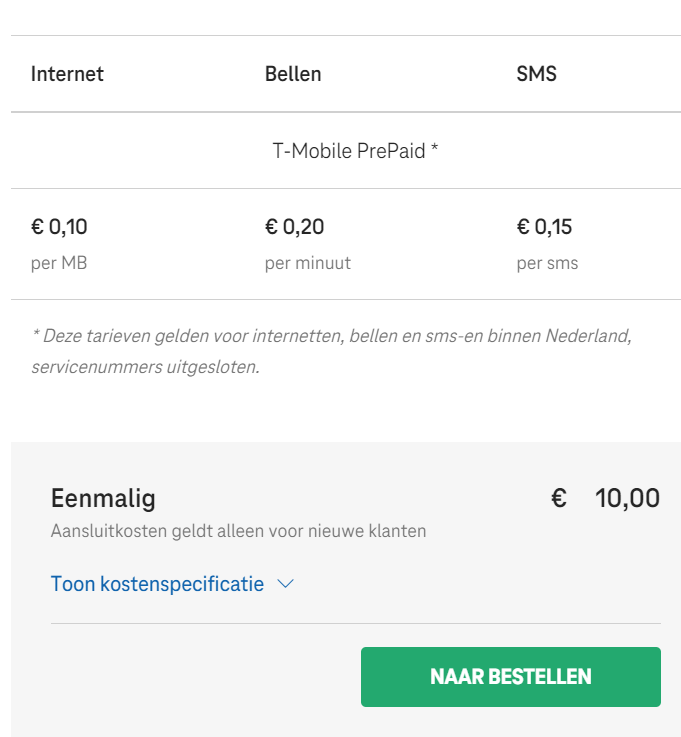This screenshot has width=681, height=737.
Task: Select the Bellen column header
Action: point(293,74)
